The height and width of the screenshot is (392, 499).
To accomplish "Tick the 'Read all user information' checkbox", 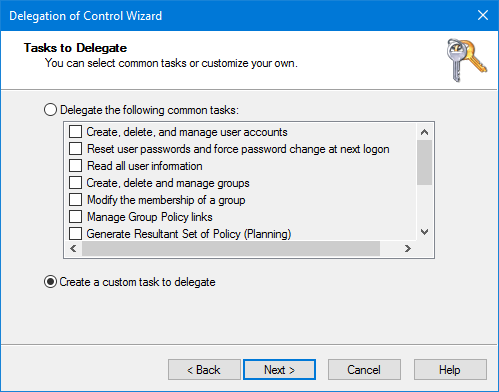I will 75,166.
